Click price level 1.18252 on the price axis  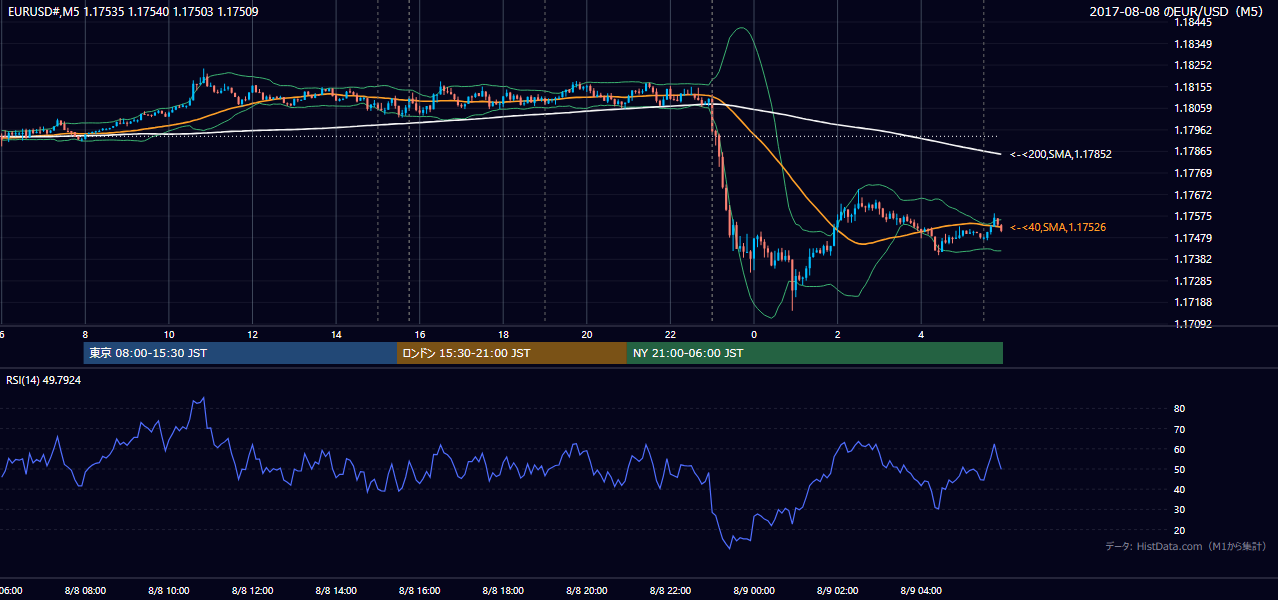(x=1193, y=66)
